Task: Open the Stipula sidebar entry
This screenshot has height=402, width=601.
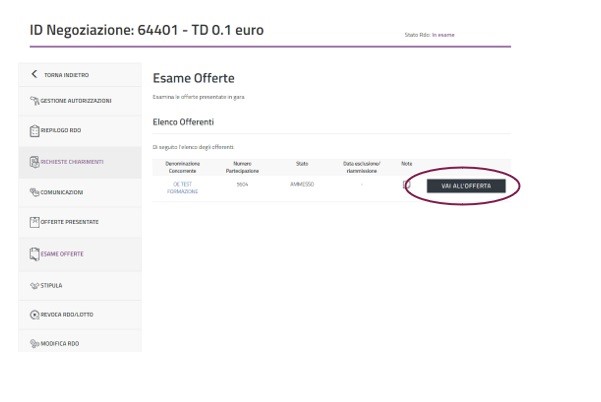Action: coord(53,285)
